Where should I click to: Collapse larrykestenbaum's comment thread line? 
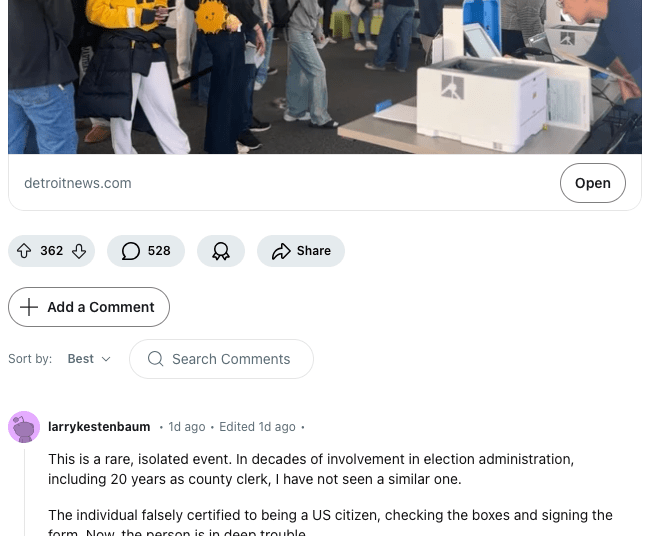click(24, 492)
